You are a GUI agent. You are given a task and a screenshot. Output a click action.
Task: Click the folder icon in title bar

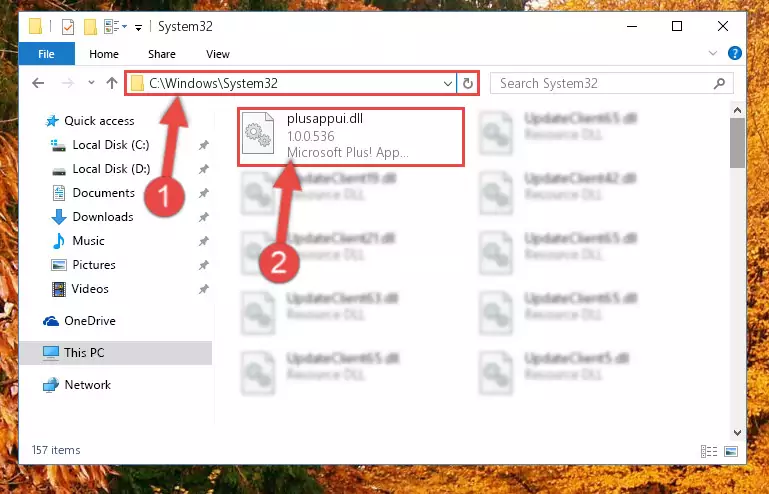[35, 26]
